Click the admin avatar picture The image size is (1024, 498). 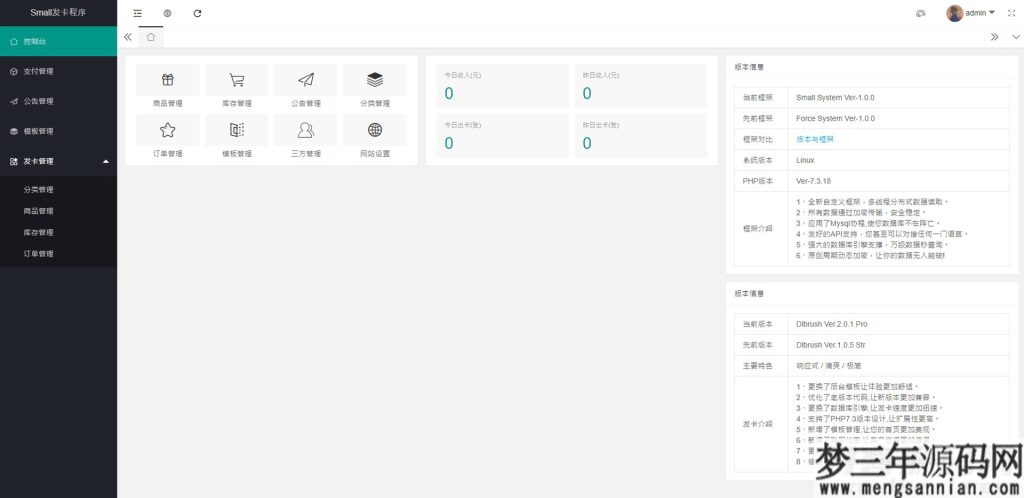tap(954, 13)
